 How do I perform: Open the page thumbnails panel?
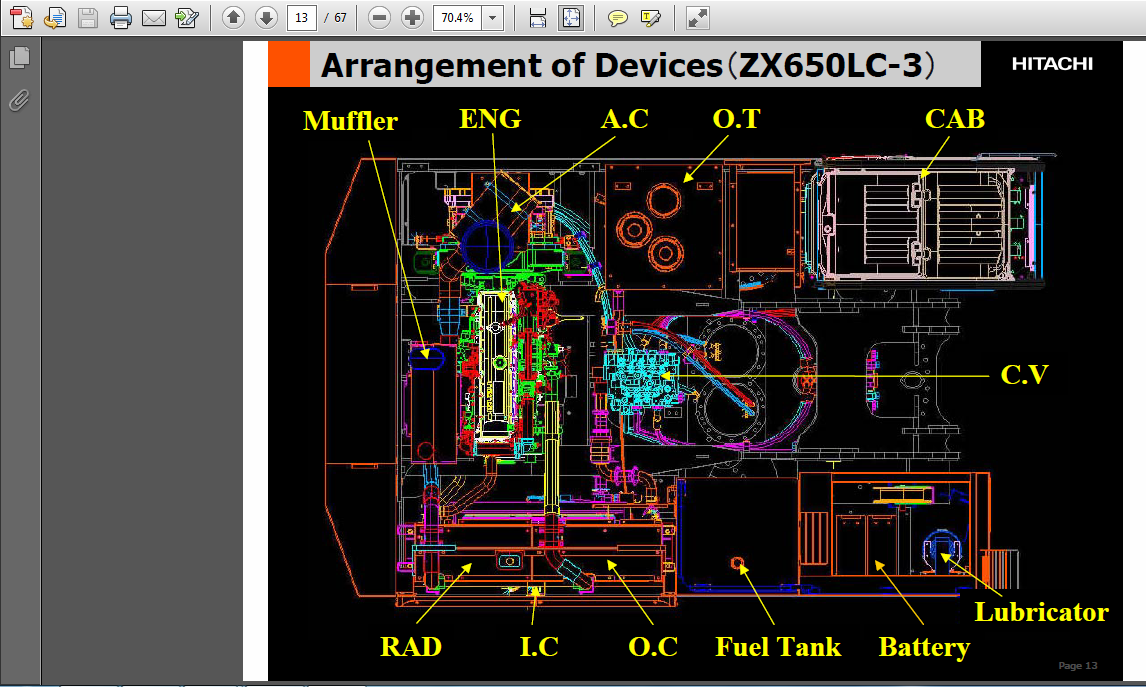click(x=20, y=57)
